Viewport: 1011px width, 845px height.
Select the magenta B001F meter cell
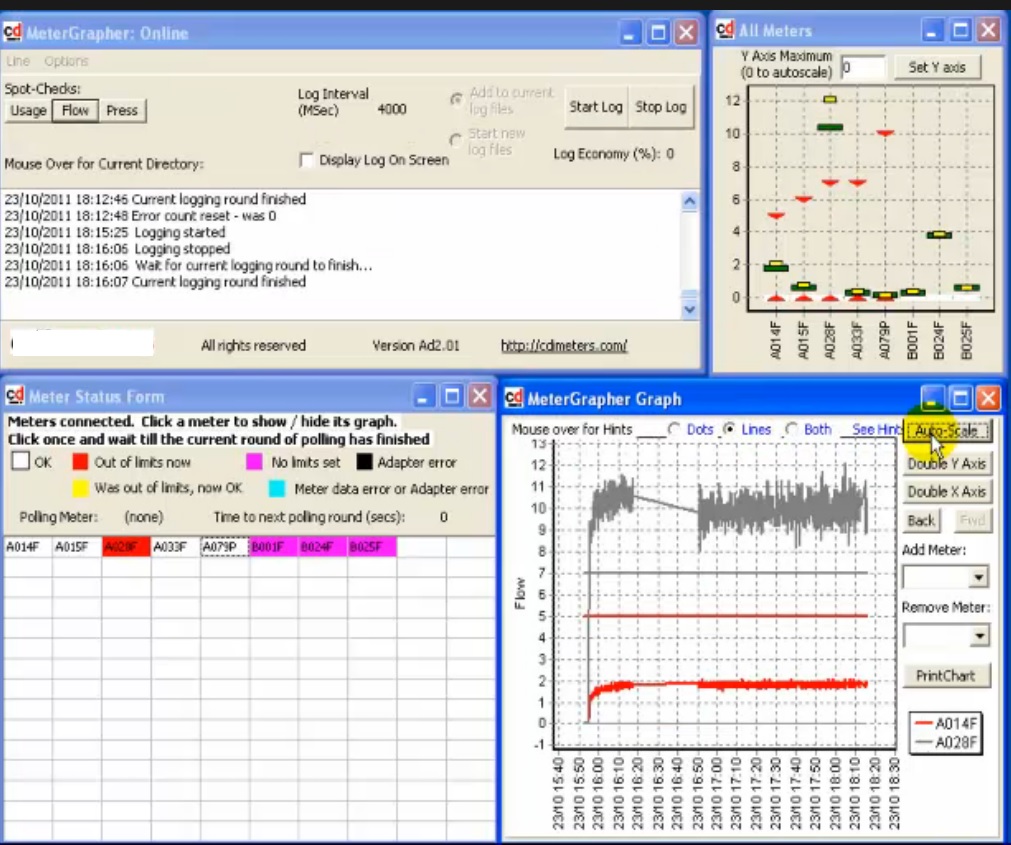point(273,547)
